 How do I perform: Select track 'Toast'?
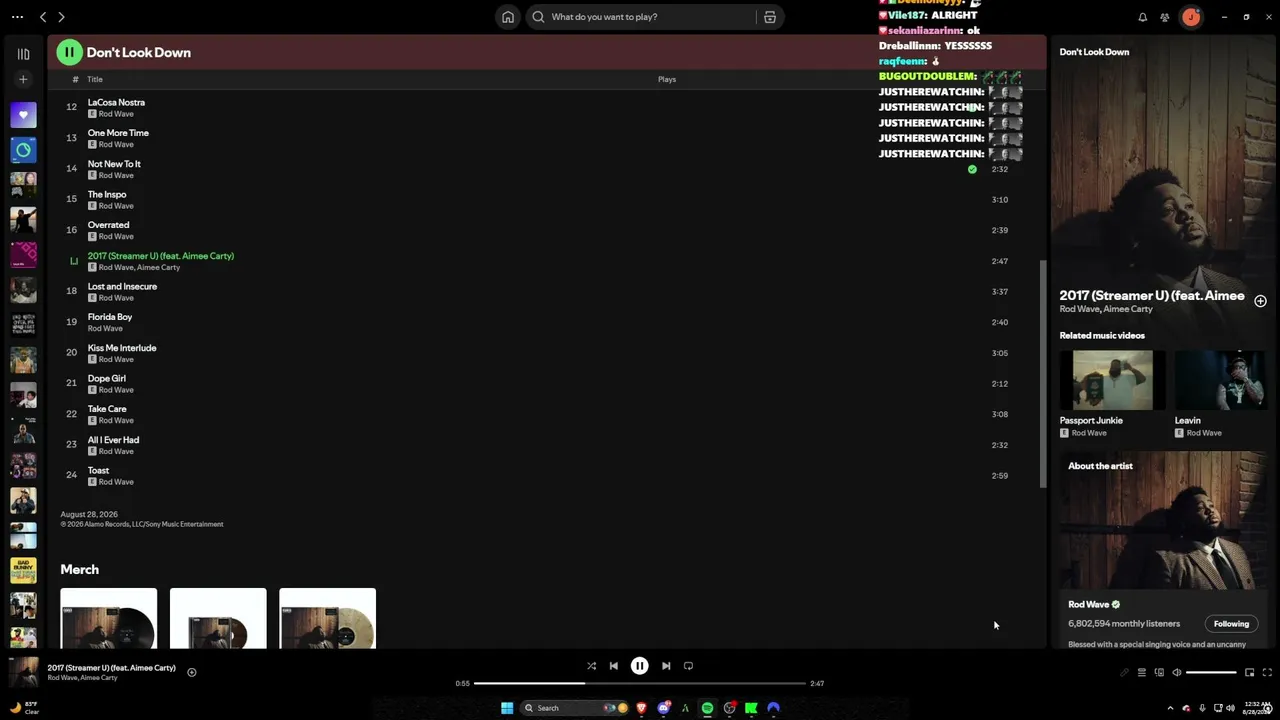click(98, 471)
